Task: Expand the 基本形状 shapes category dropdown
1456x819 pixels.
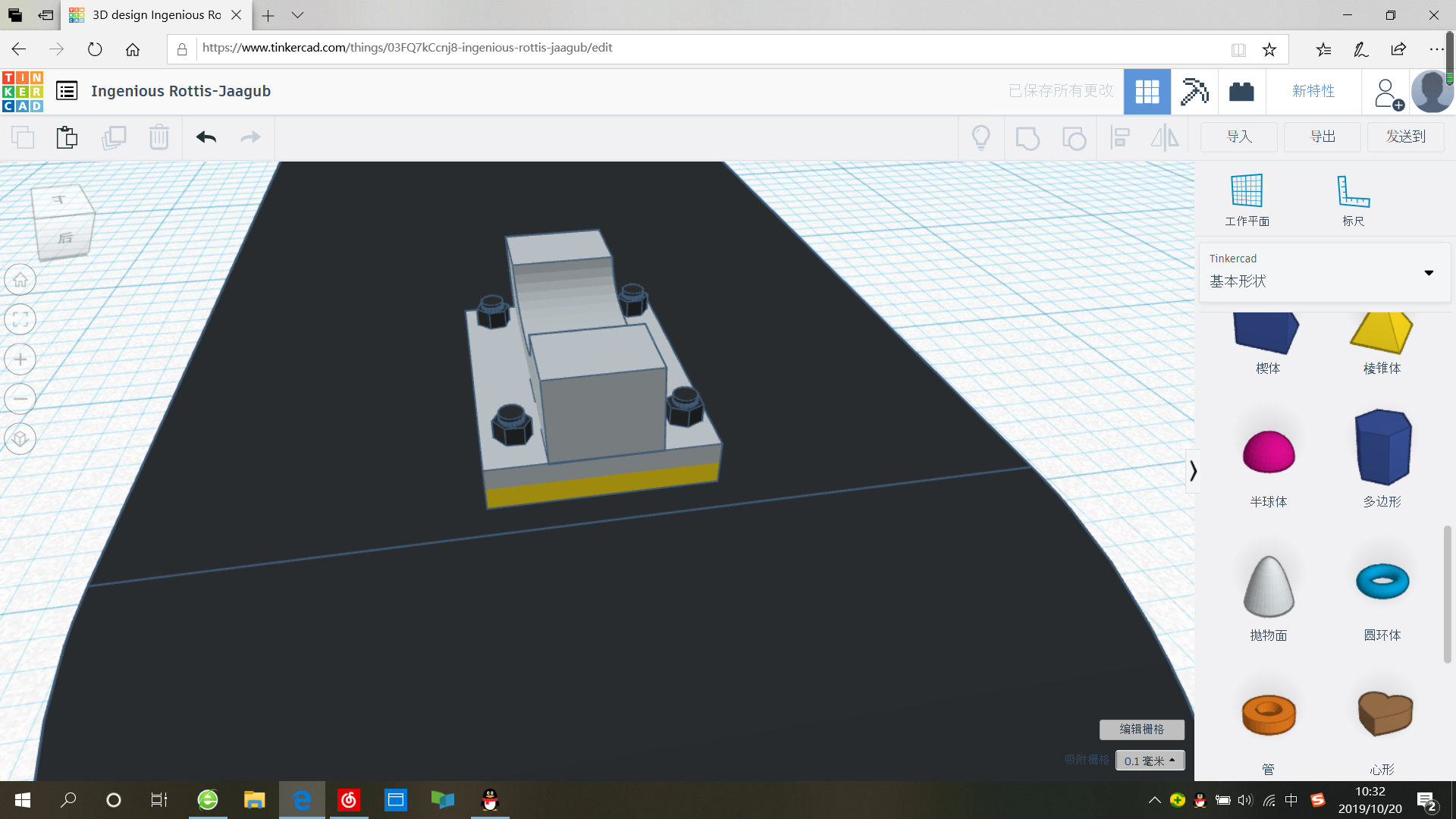Action: (x=1324, y=272)
